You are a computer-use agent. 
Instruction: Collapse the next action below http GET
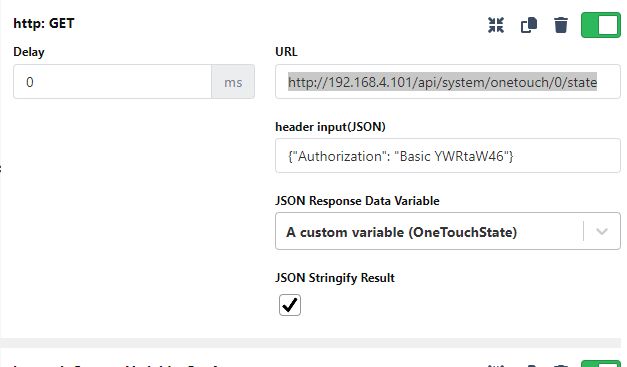496,365
